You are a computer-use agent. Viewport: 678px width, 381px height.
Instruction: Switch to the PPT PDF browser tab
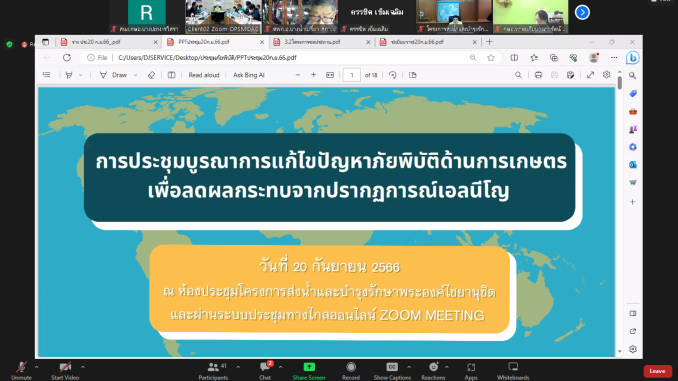(x=215, y=42)
